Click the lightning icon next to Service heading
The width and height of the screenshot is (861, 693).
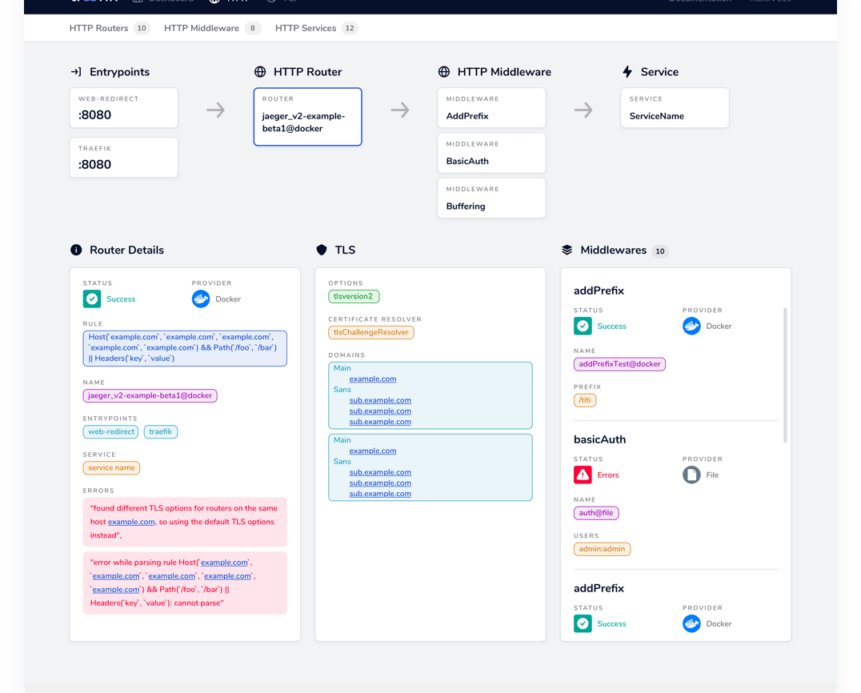[628, 71]
